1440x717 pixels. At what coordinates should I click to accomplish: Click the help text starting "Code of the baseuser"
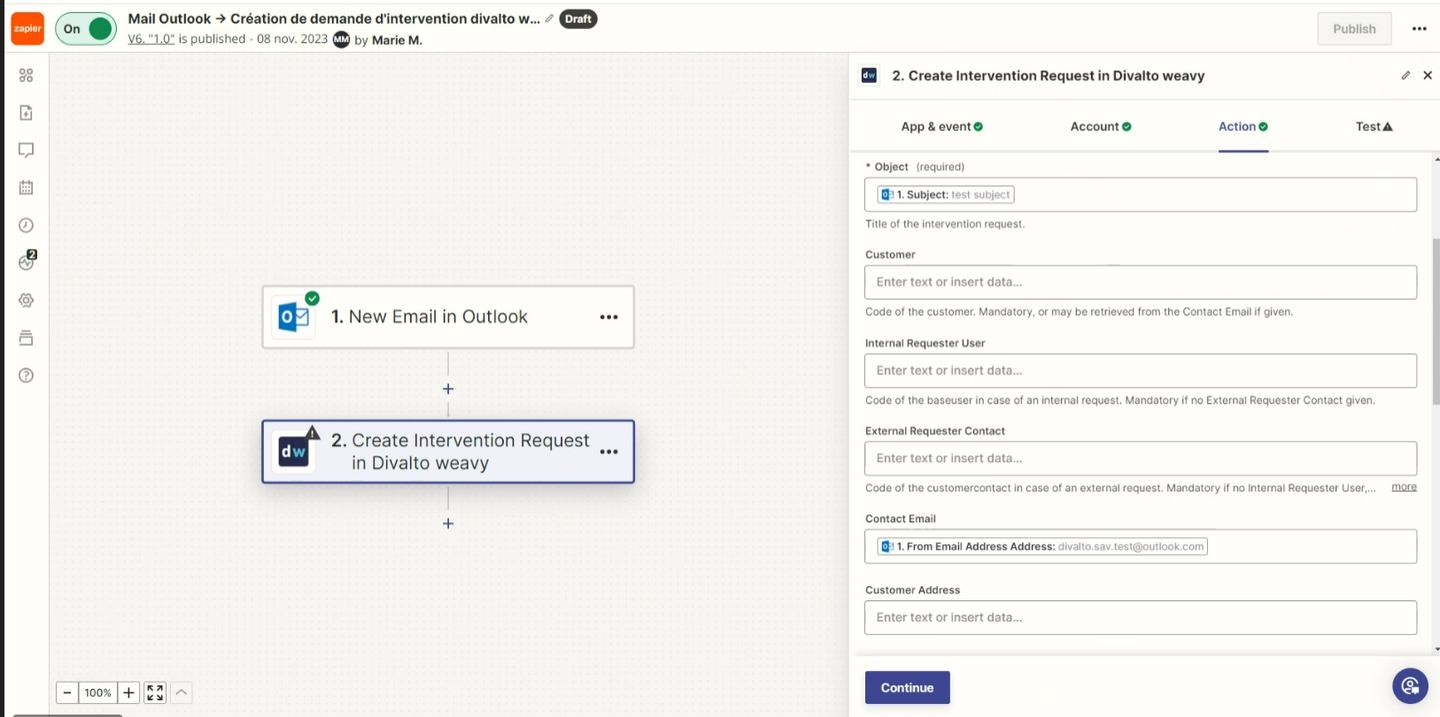pos(1120,400)
